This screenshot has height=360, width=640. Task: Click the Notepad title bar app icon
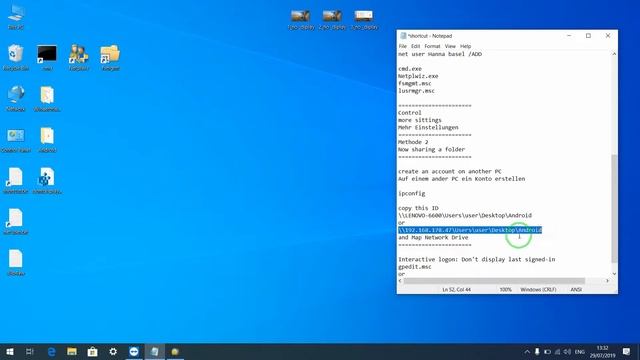pyautogui.click(x=403, y=36)
